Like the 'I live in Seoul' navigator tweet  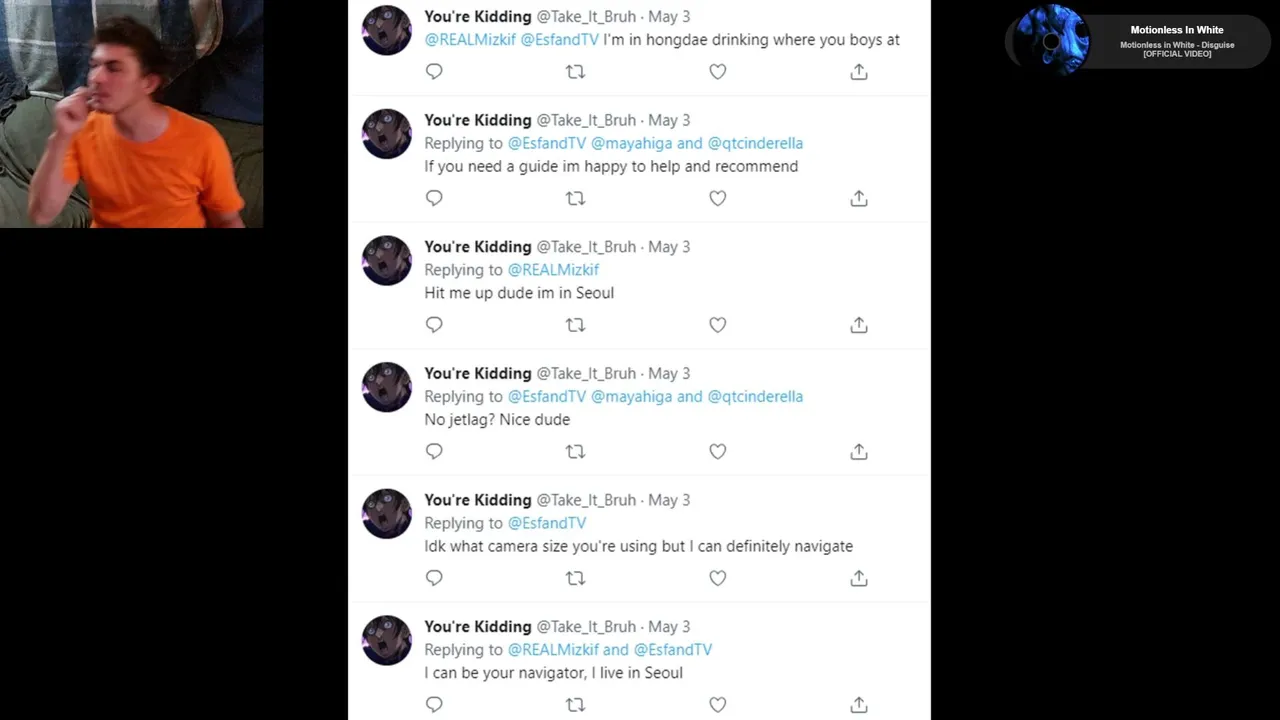[x=717, y=704]
